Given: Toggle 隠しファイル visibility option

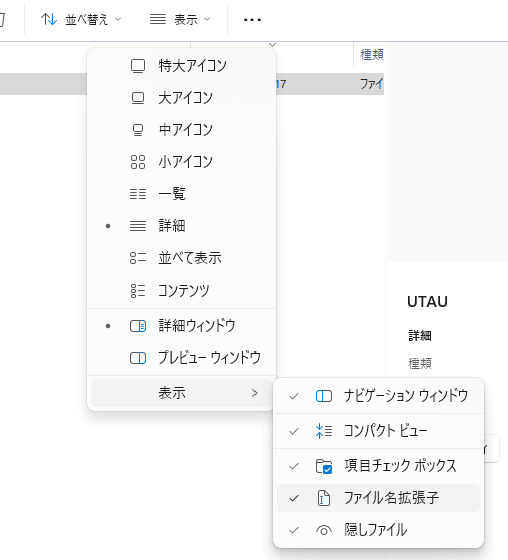Looking at the screenshot, I should pyautogui.click(x=378, y=530).
